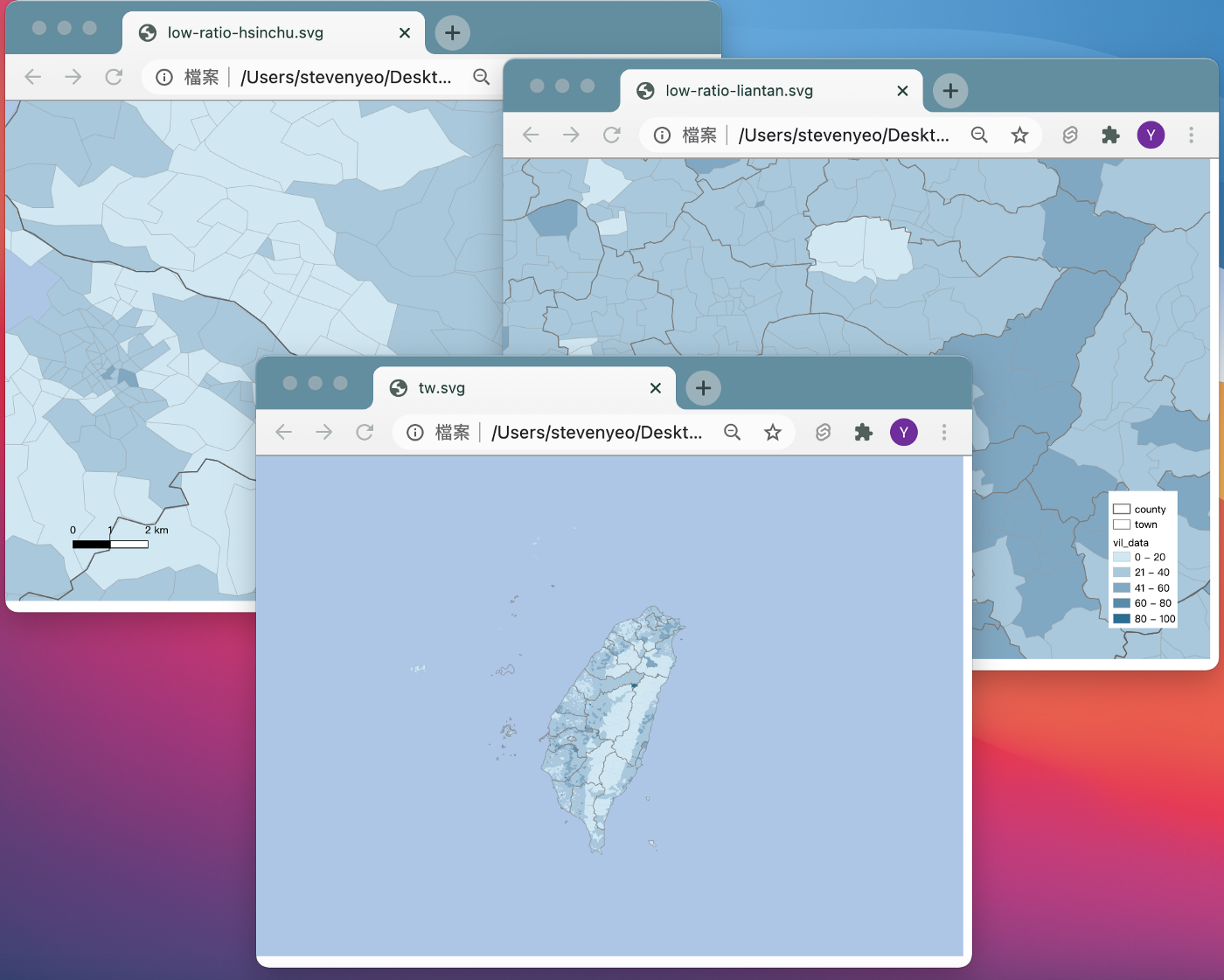Reload the low-ratio-liantan.svg page
Screen dimensions: 1224x980
[612, 135]
